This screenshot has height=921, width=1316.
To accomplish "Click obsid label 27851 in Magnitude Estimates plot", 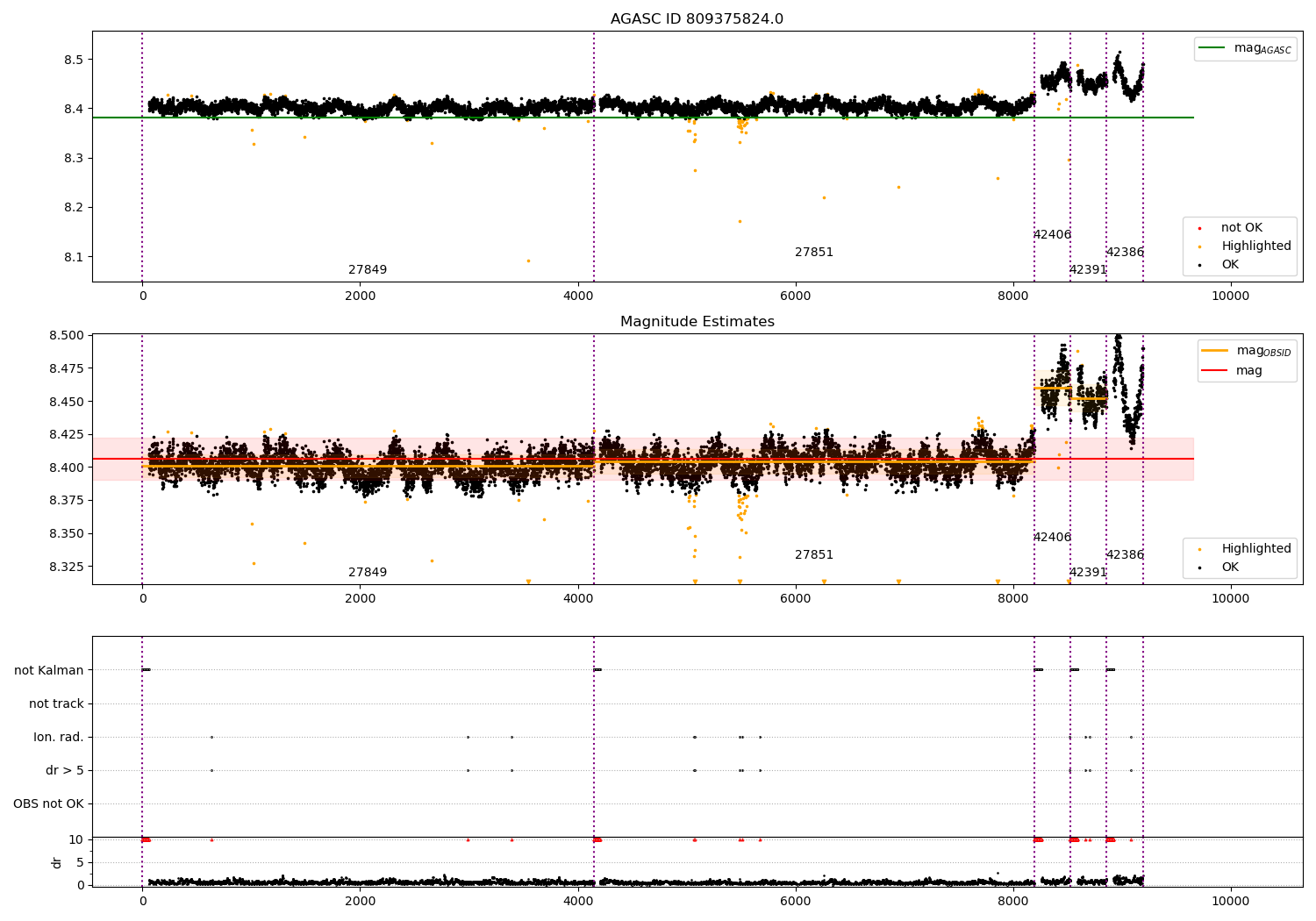I will pyautogui.click(x=814, y=555).
